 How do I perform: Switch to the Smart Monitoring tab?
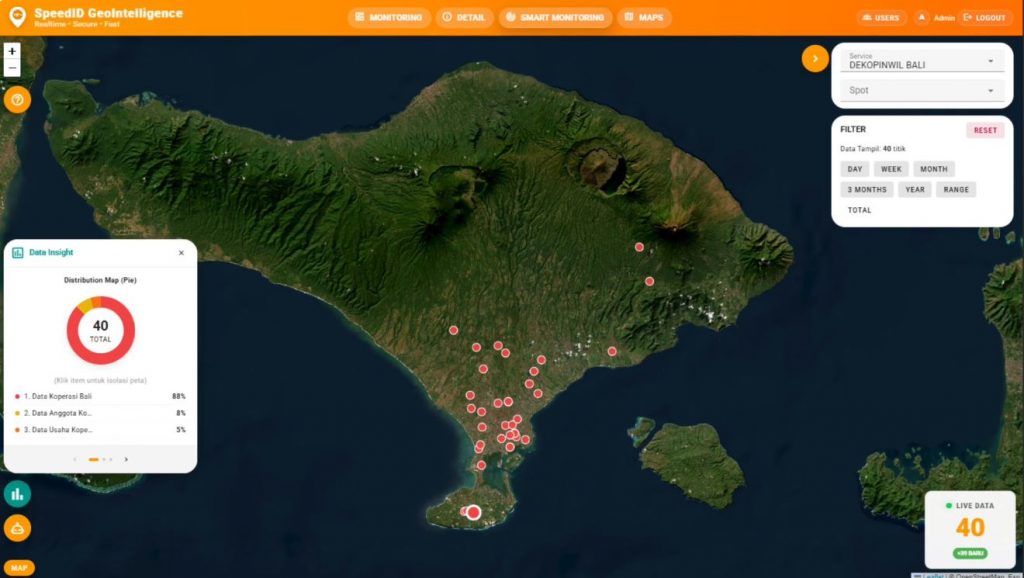pyautogui.click(x=555, y=18)
